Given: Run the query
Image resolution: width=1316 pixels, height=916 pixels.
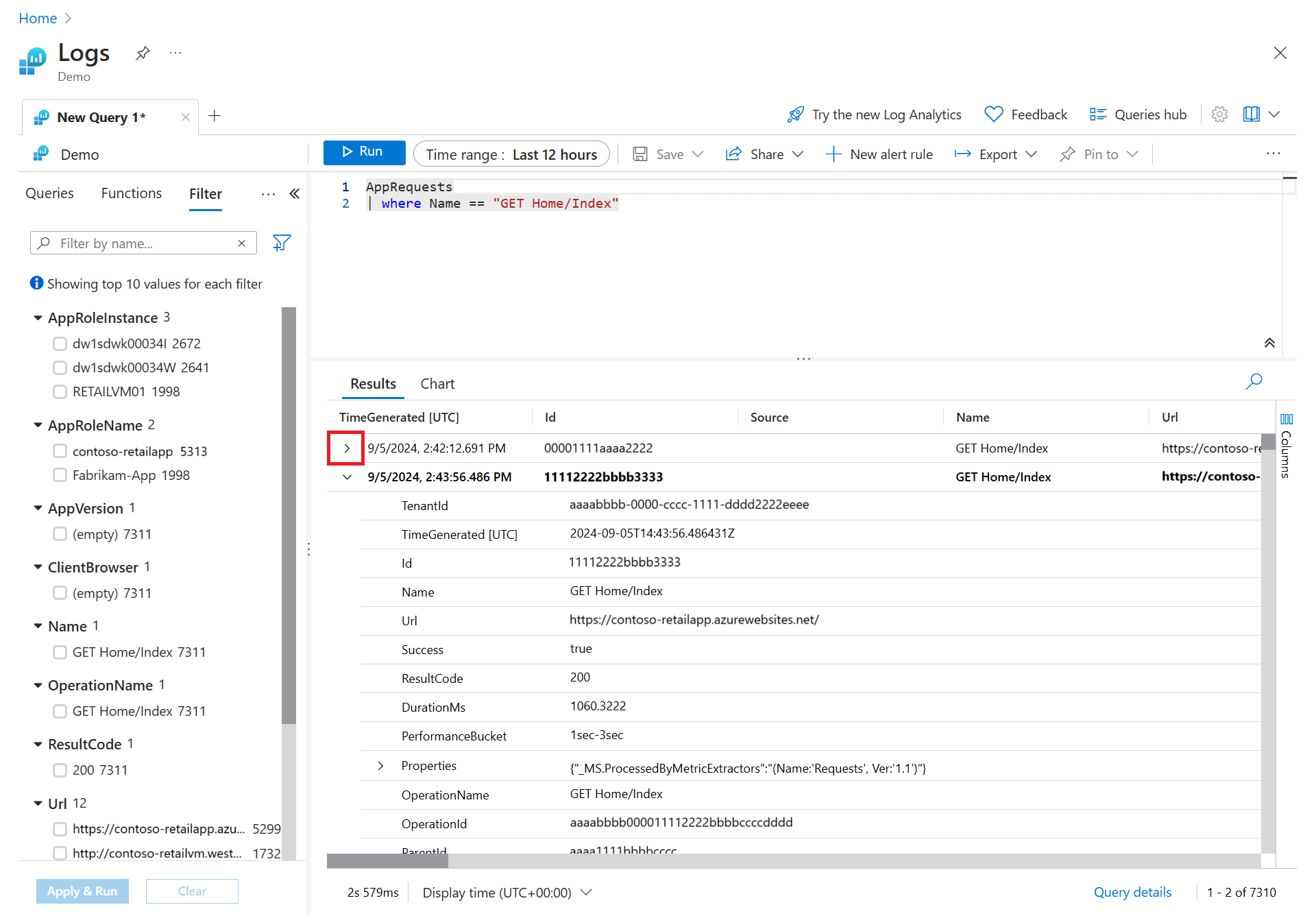Looking at the screenshot, I should click(x=364, y=152).
